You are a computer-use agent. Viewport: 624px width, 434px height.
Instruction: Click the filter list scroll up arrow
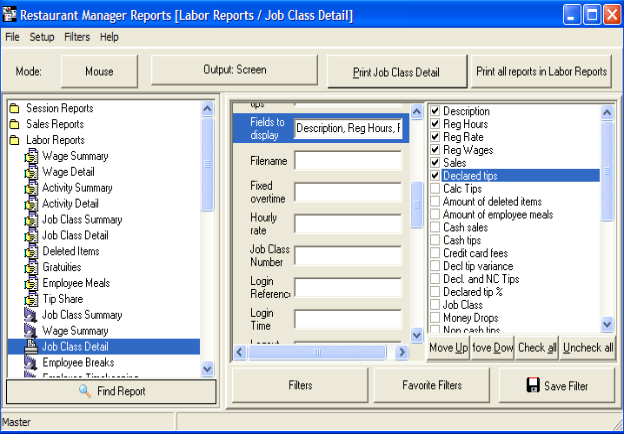416,111
